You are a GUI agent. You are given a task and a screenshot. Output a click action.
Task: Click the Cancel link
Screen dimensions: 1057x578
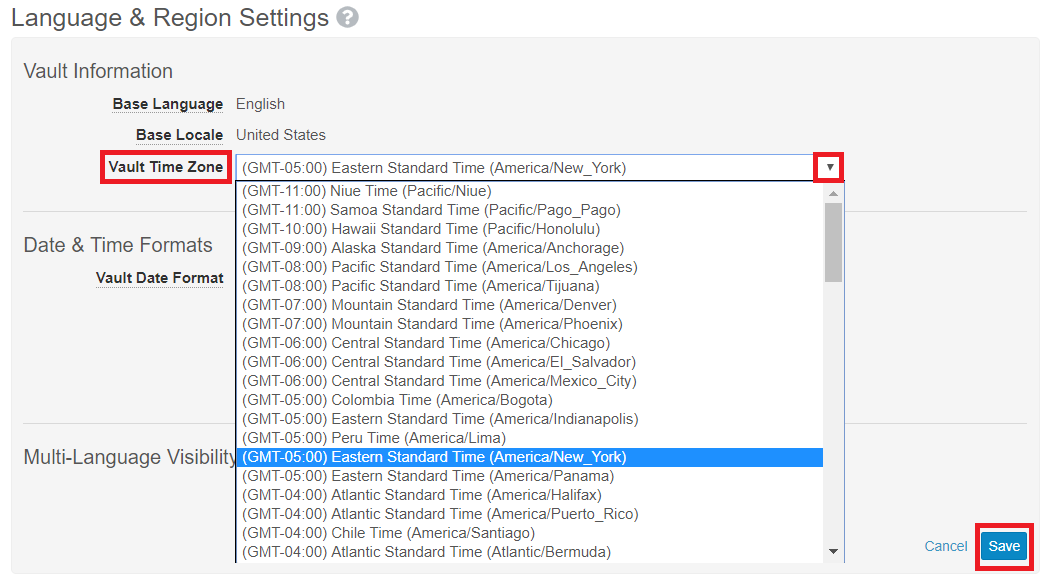(x=946, y=546)
